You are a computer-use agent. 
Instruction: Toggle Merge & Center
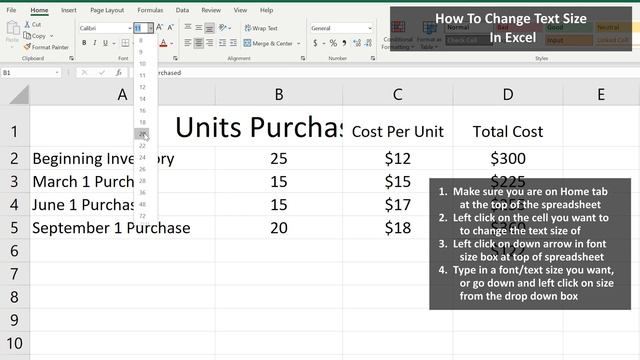pyautogui.click(x=268, y=43)
